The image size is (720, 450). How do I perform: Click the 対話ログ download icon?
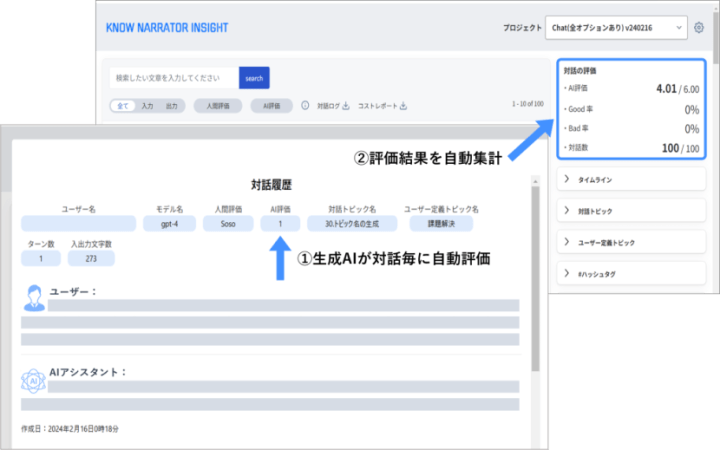pos(345,105)
